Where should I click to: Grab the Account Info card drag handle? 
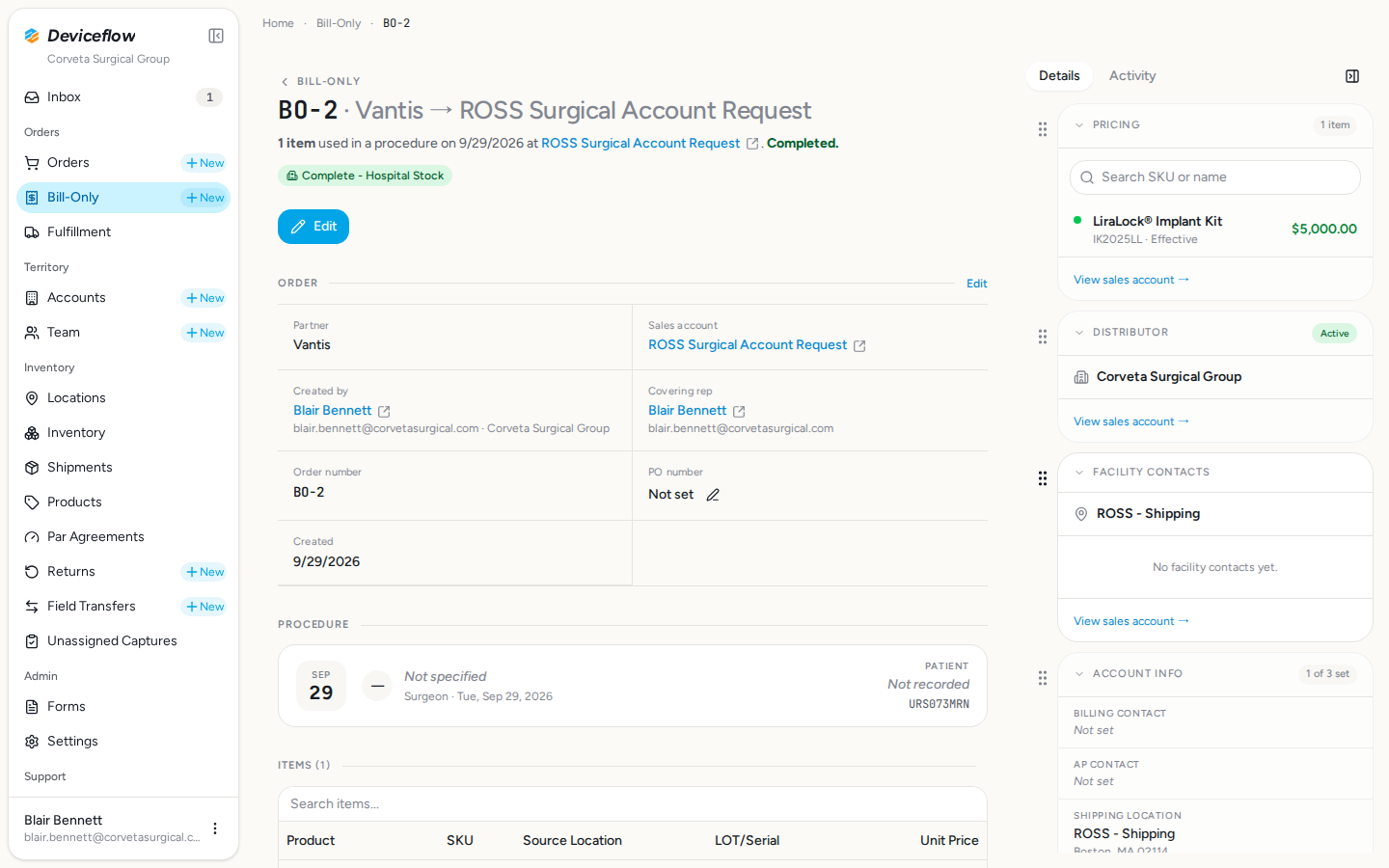tap(1043, 678)
